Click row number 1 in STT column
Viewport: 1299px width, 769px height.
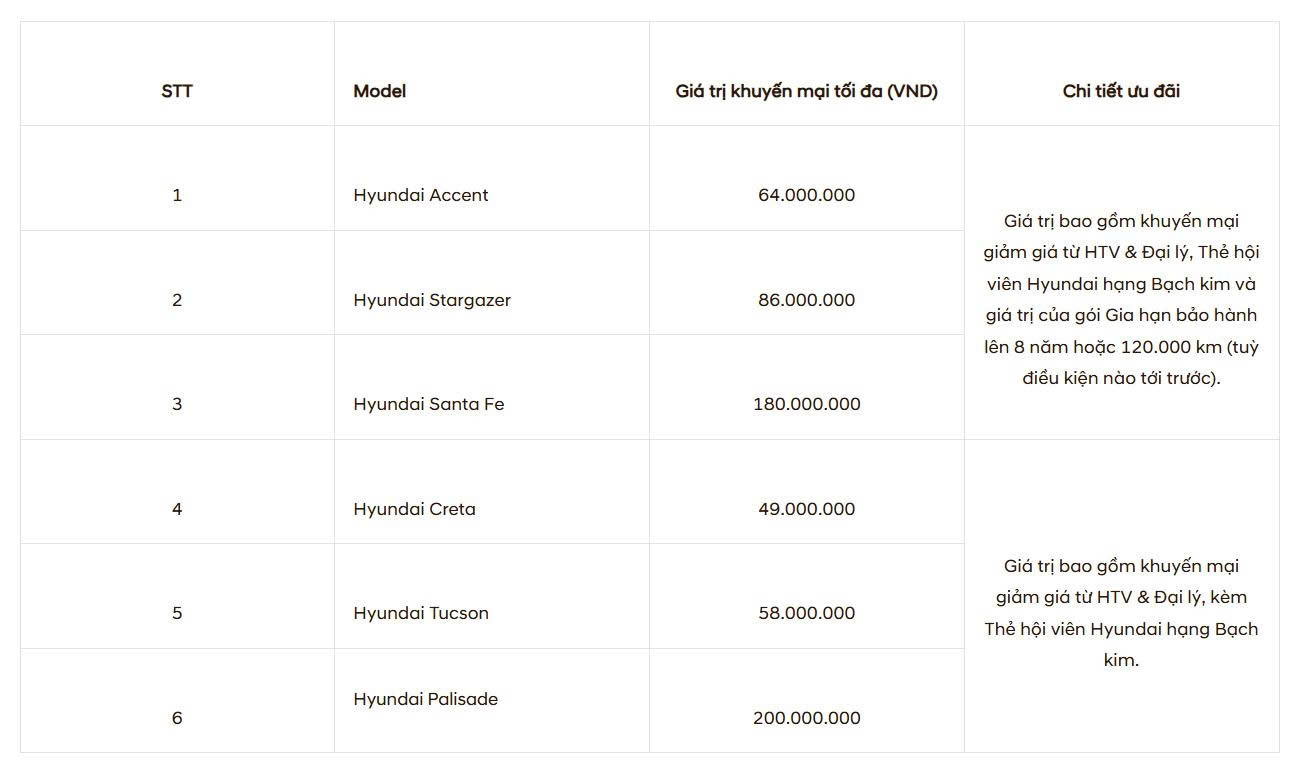pyautogui.click(x=177, y=195)
